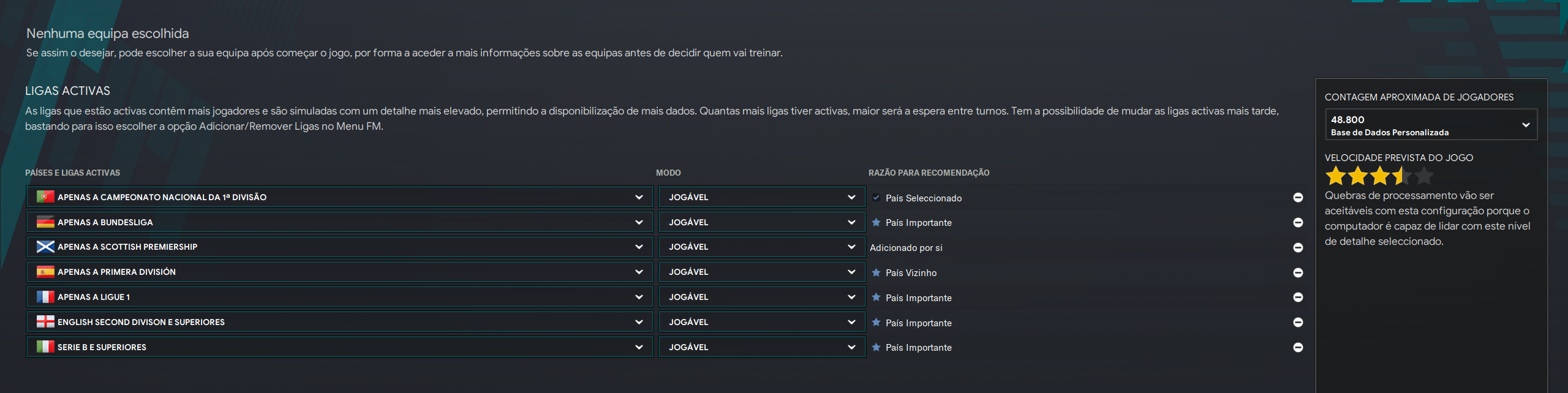Click the checkmark icon beside País Seleccionado
The width and height of the screenshot is (1568, 393).
876,198
